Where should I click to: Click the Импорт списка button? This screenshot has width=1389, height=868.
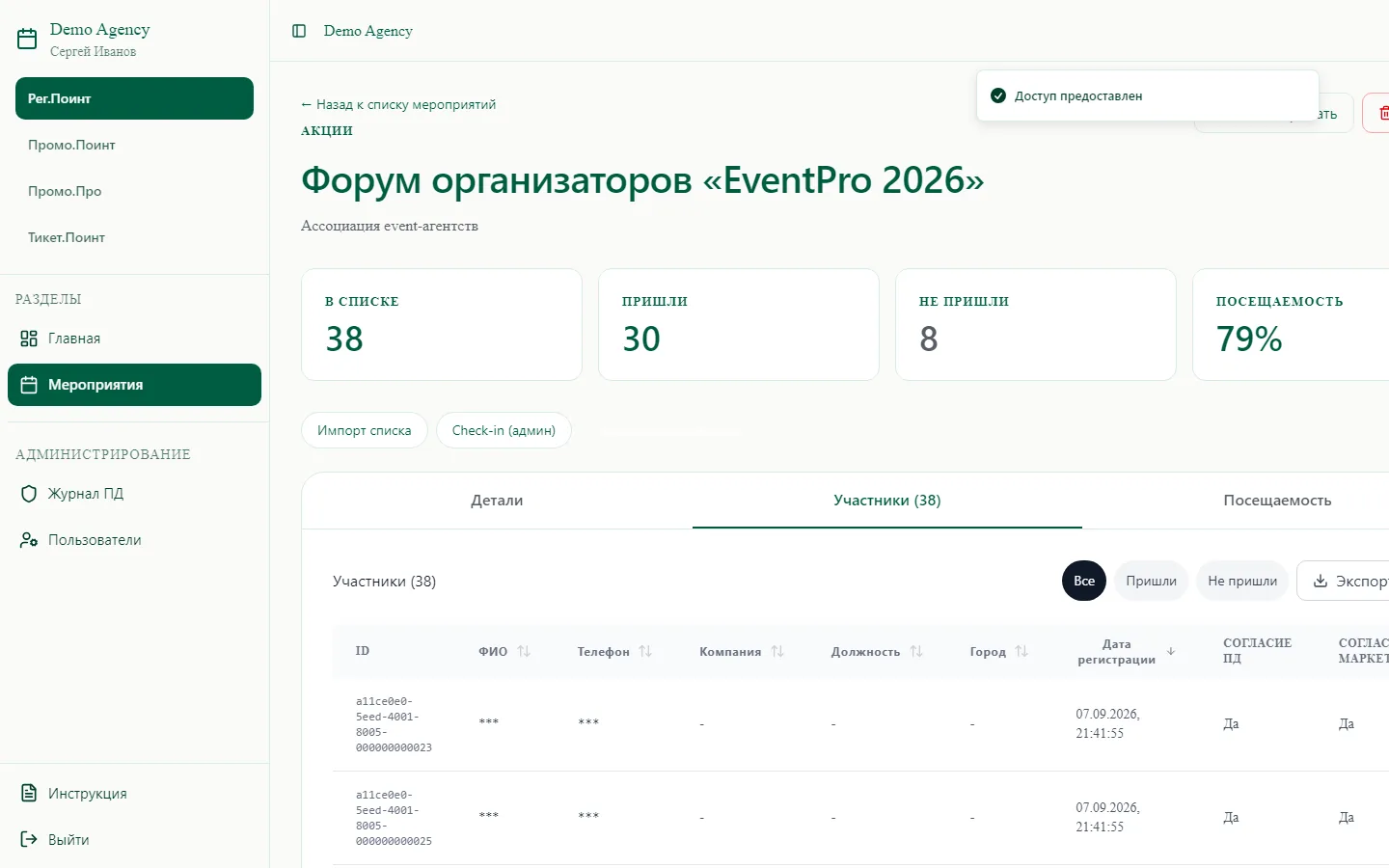point(365,430)
